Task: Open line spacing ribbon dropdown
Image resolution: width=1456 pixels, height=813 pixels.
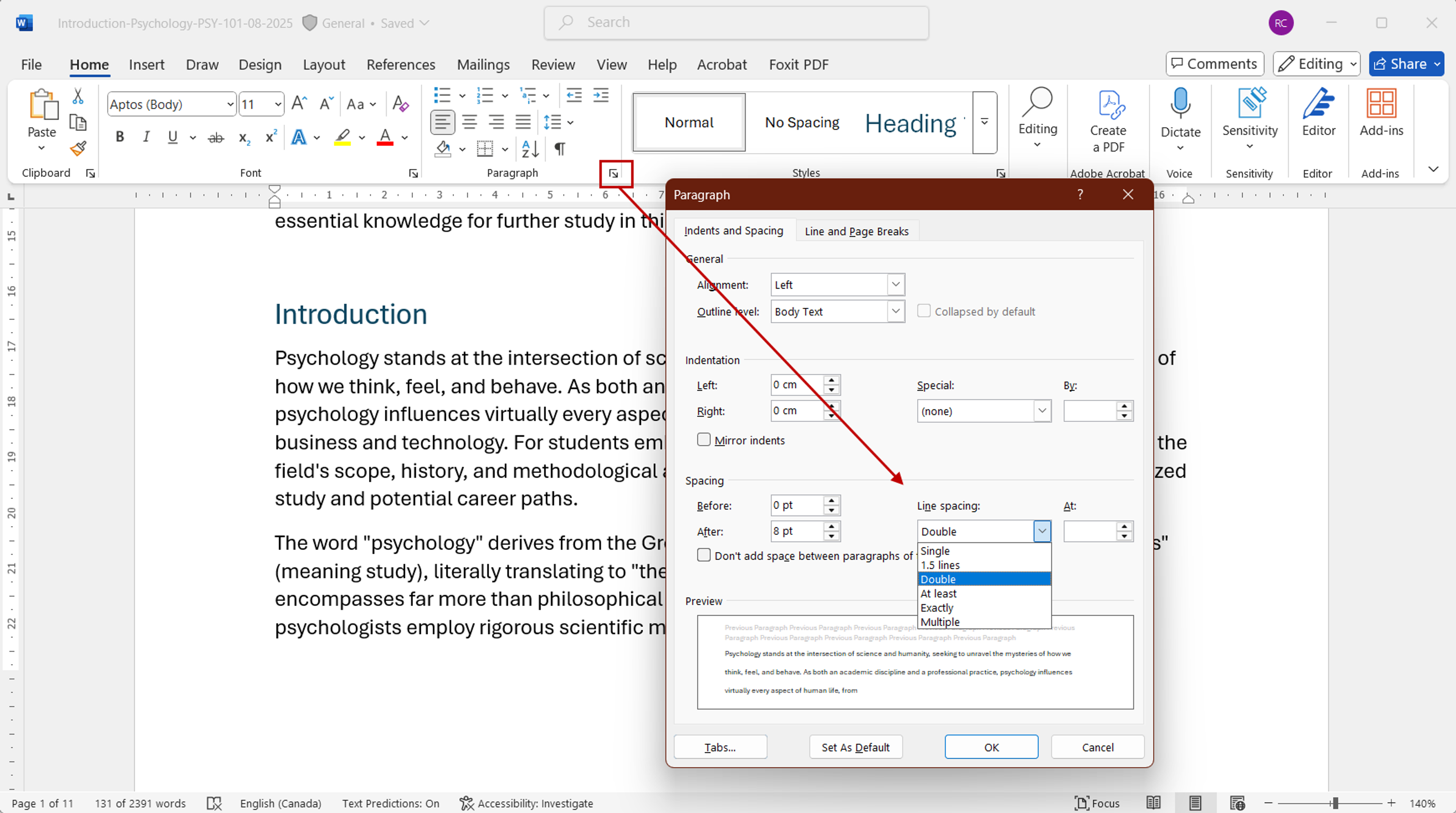Action: [570, 122]
